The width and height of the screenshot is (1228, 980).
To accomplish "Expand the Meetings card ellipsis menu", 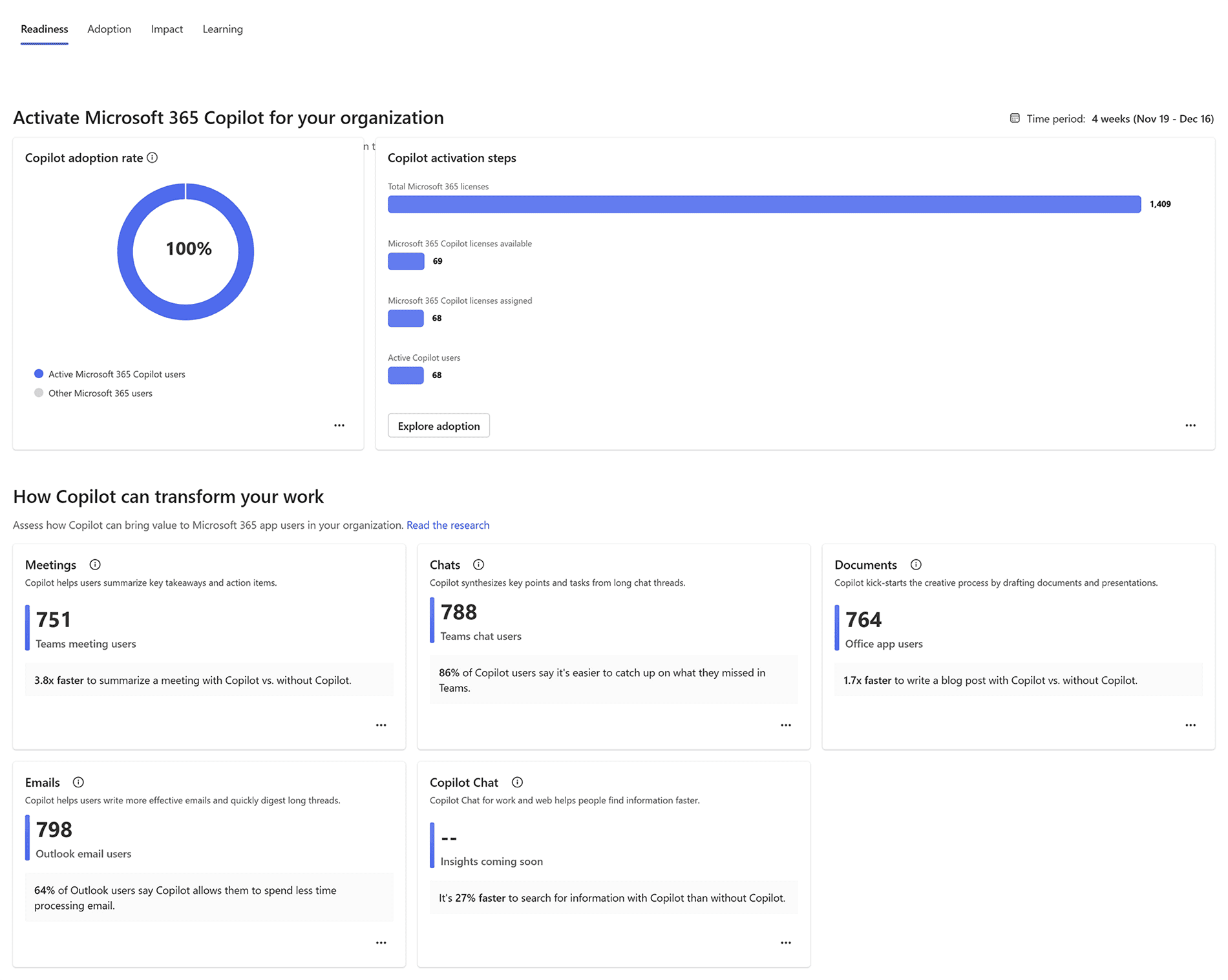I will click(381, 725).
